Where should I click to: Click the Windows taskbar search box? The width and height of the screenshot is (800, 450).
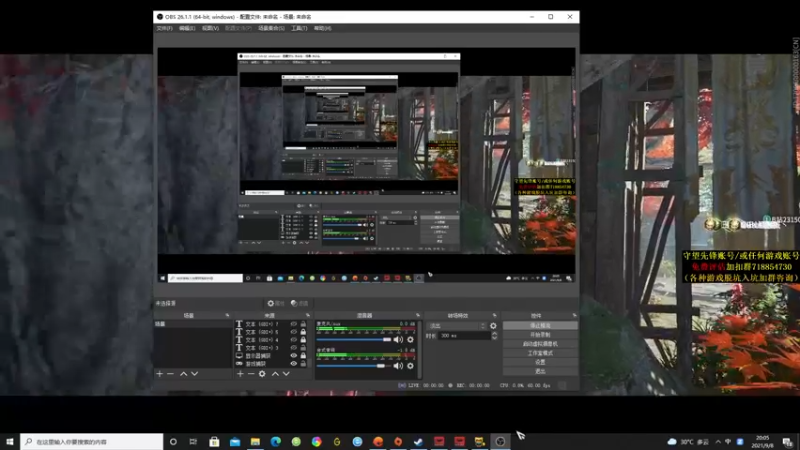click(x=92, y=442)
